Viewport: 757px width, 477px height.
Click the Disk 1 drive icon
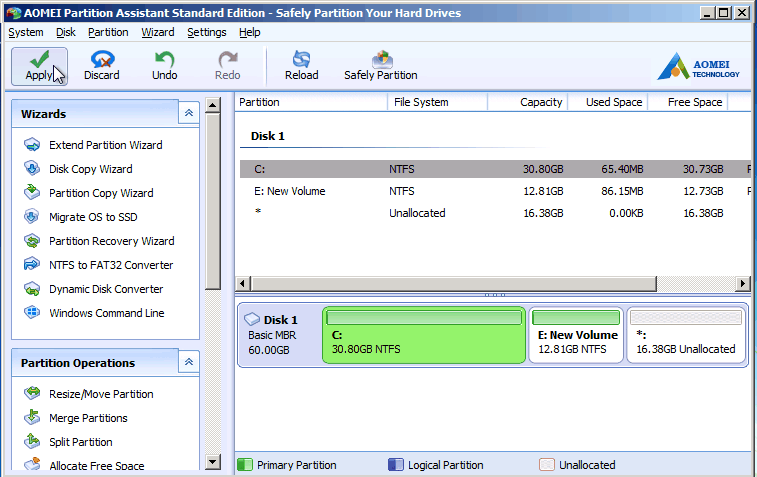[252, 319]
